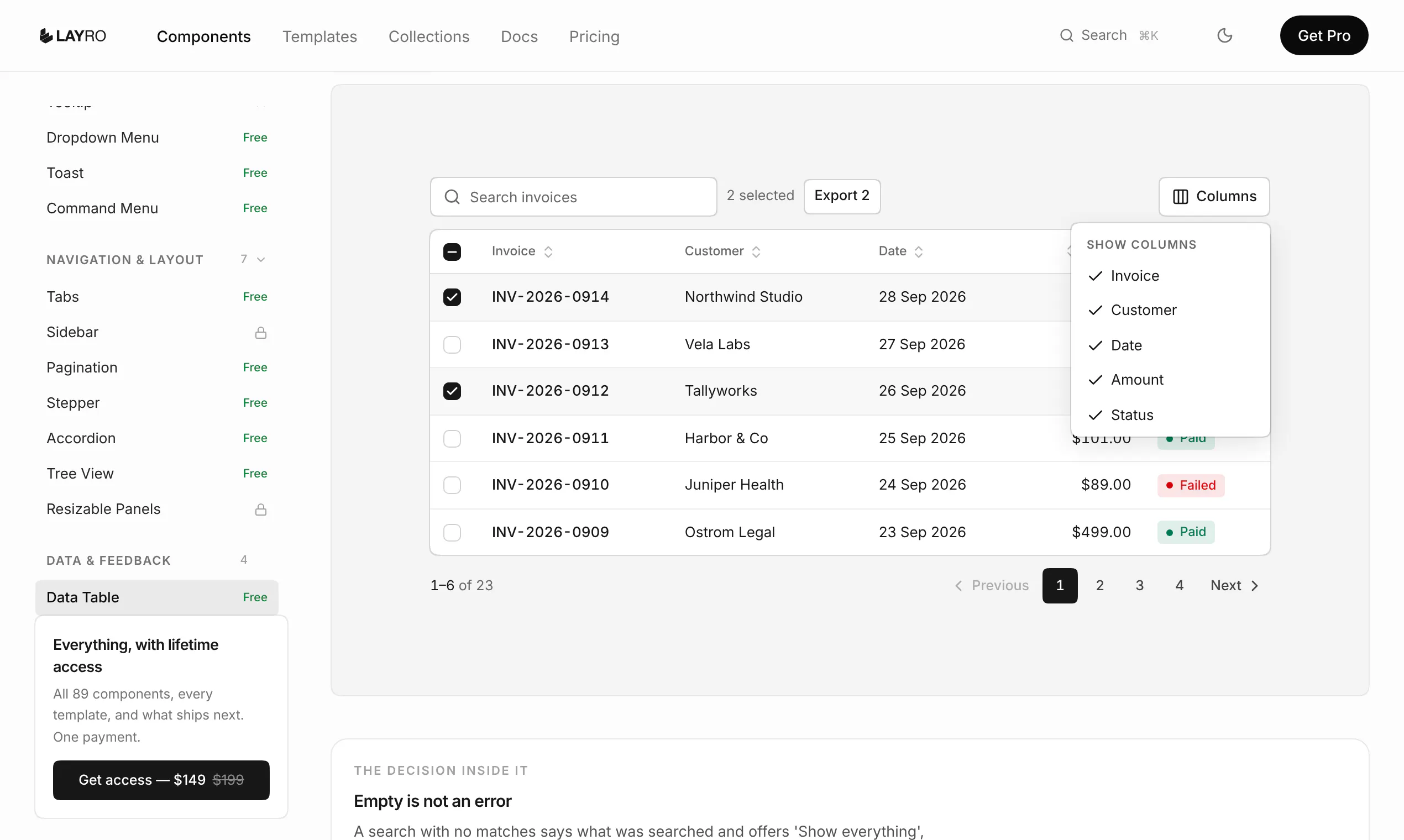Hide the Amount column
This screenshot has height=840, width=1404.
pyautogui.click(x=1170, y=380)
